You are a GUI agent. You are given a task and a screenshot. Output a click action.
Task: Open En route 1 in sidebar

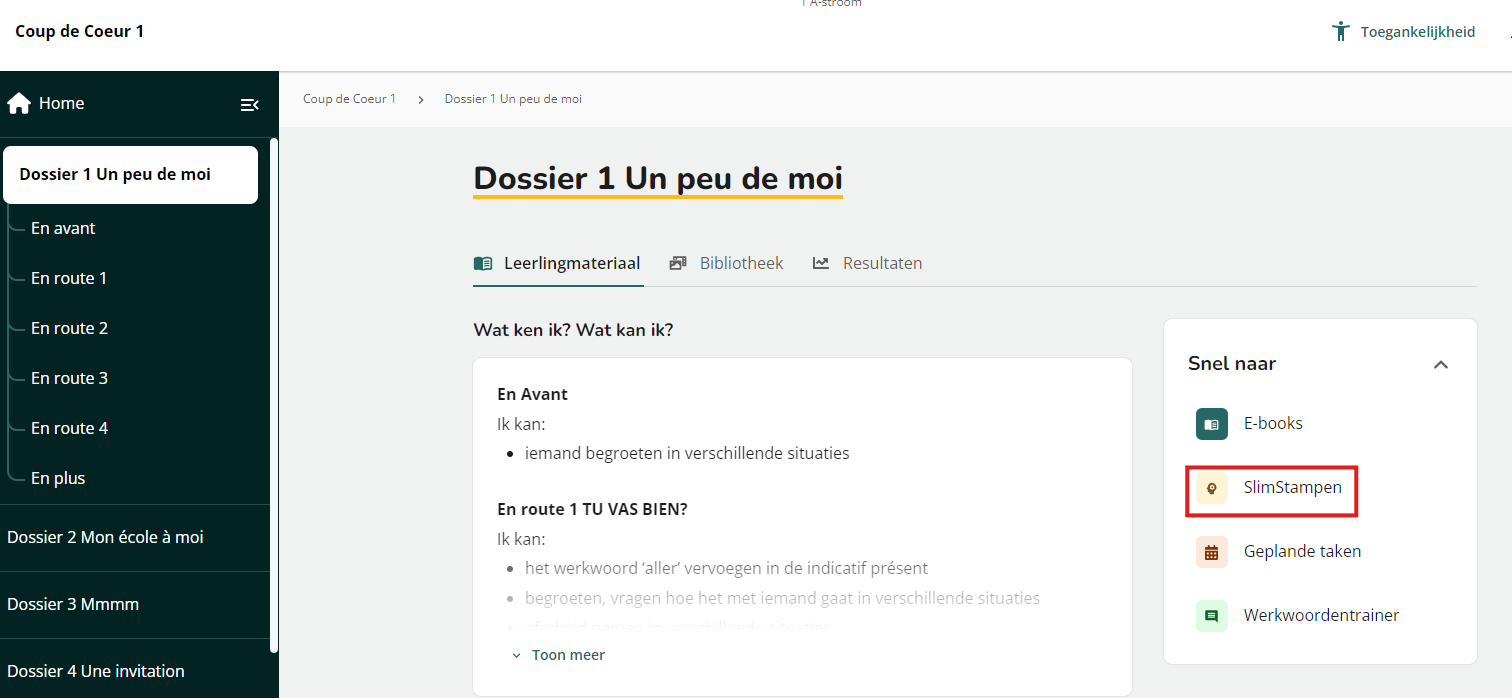tap(69, 279)
